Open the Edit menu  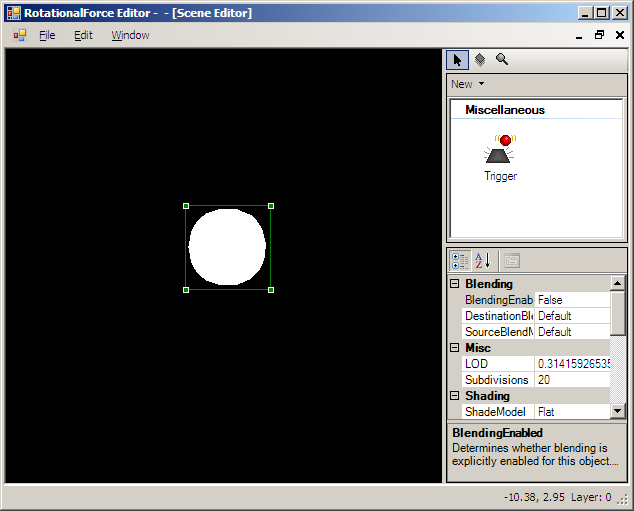tap(83, 35)
